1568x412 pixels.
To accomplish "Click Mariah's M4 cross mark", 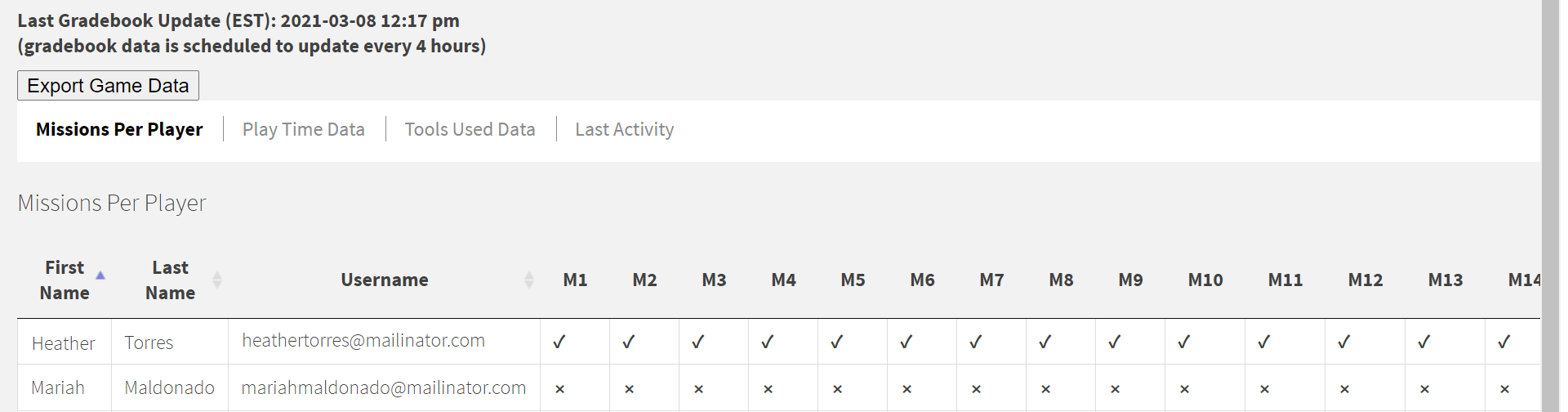I will coord(768,389).
